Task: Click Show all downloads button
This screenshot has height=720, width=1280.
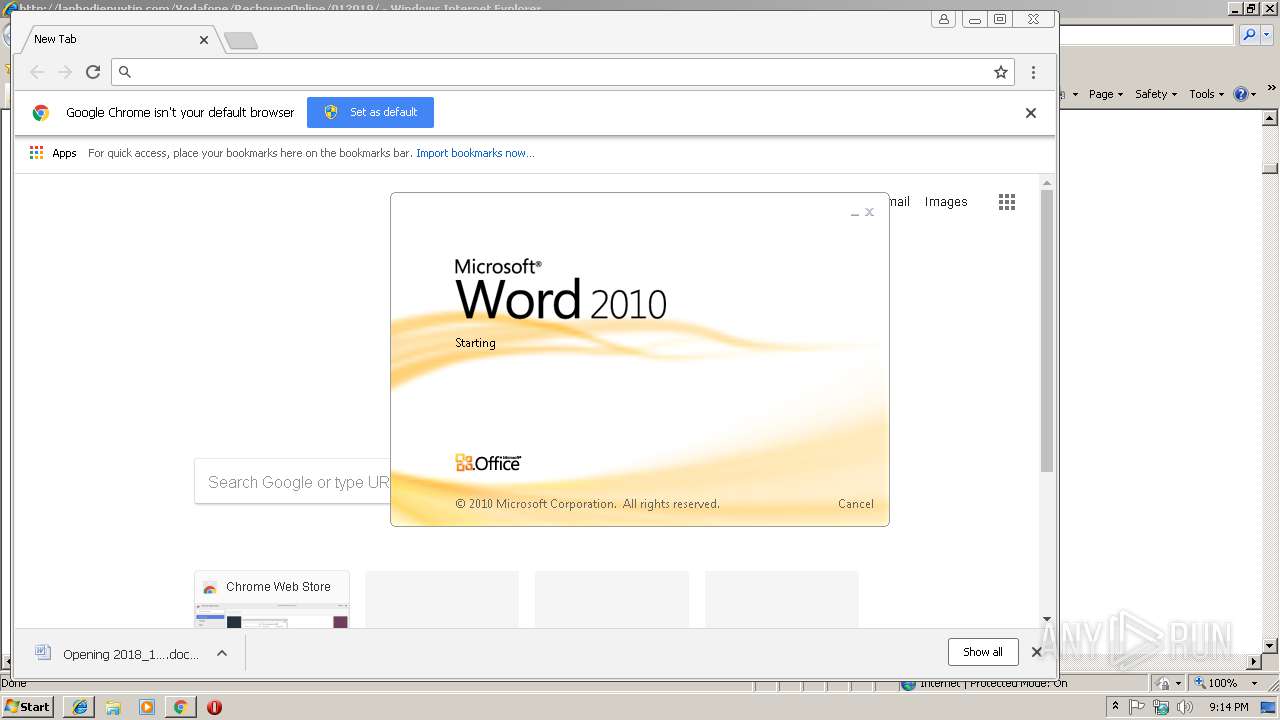Action: [983, 652]
